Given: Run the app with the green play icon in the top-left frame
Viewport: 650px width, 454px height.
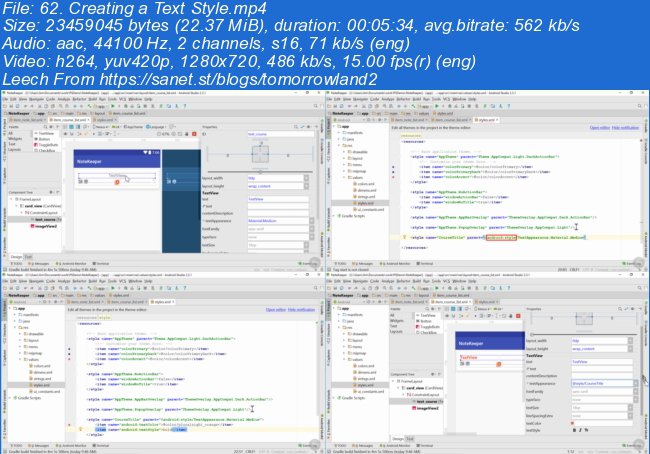Looking at the screenshot, I should click(x=113, y=106).
